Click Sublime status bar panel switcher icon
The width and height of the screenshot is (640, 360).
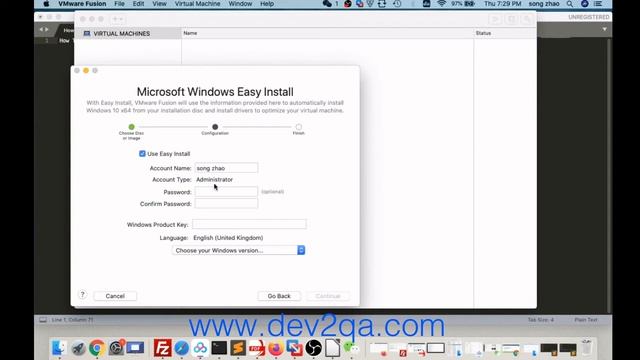point(43,320)
